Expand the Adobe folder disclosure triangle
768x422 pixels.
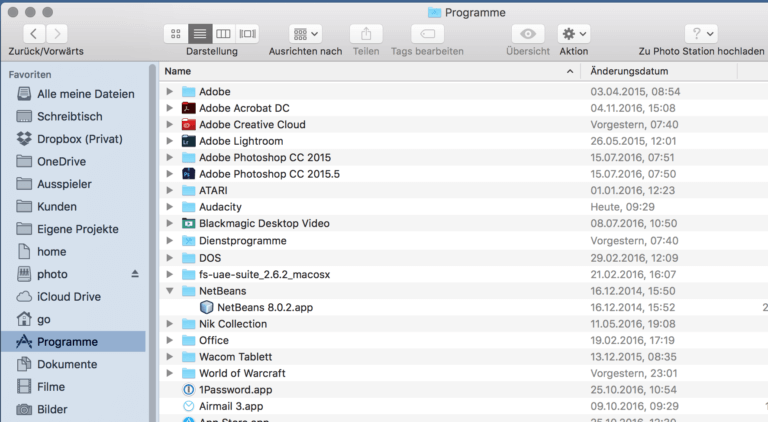(170, 92)
